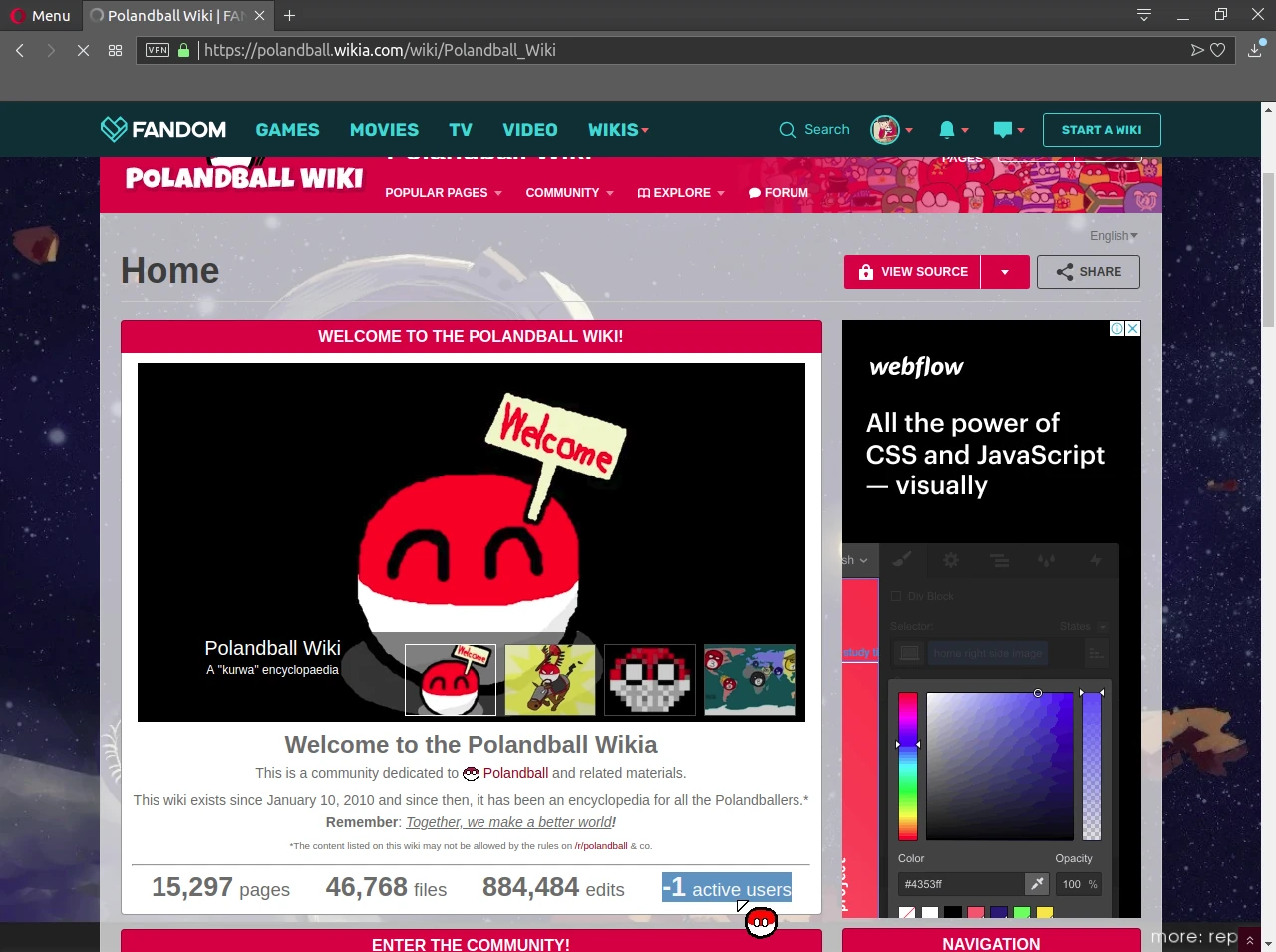Save page with the heart icon in address bar
The width and height of the screenshot is (1276, 952).
click(1217, 49)
